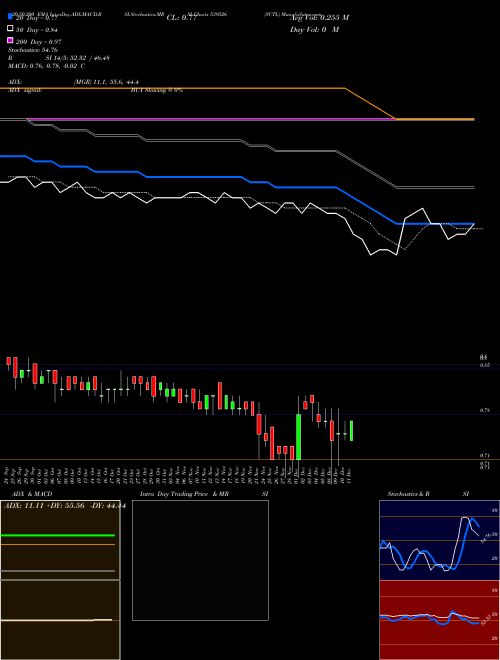Select the '50 Day = 0.84' legend text

(x=37, y=29)
